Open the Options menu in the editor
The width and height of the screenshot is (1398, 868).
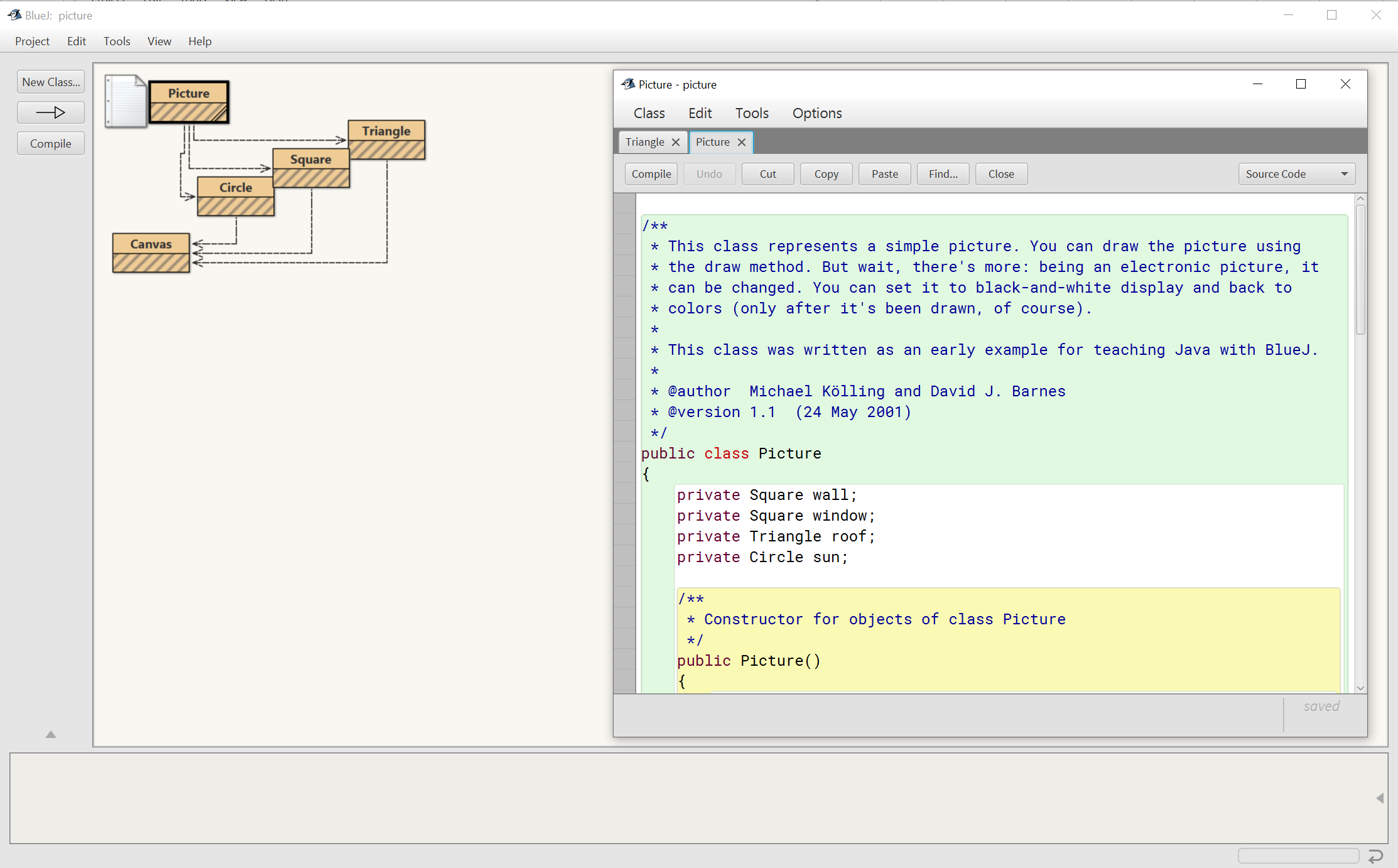(x=816, y=113)
